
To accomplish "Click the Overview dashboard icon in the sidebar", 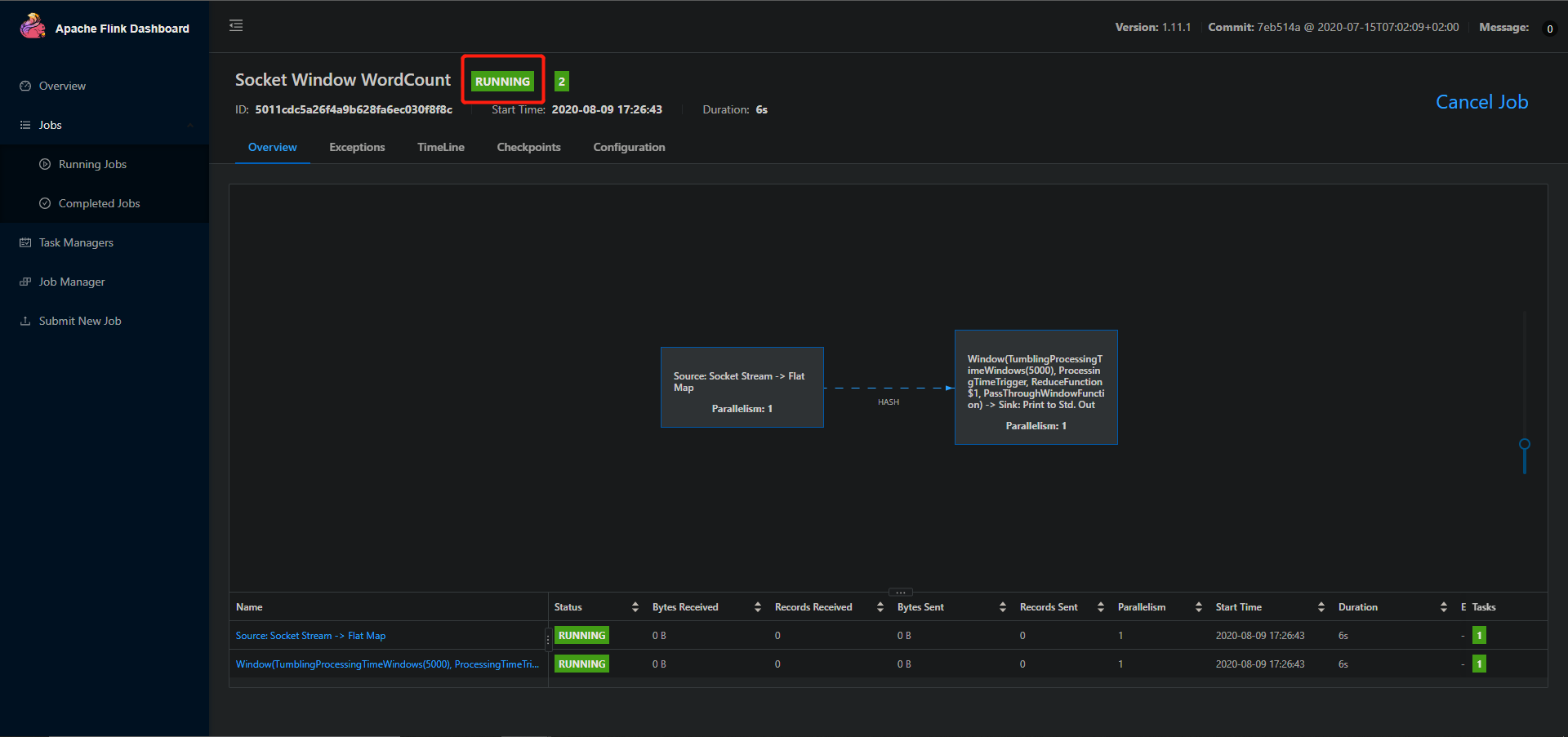I will [x=25, y=86].
